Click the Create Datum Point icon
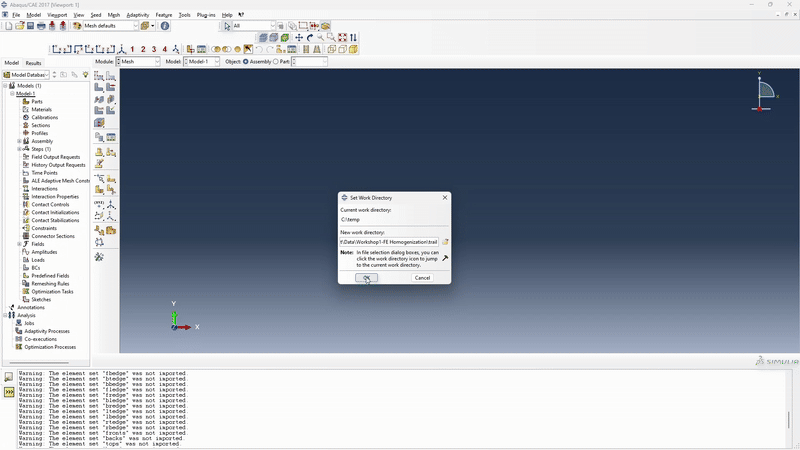Screen dimensions: 800x450 (x=99, y=204)
